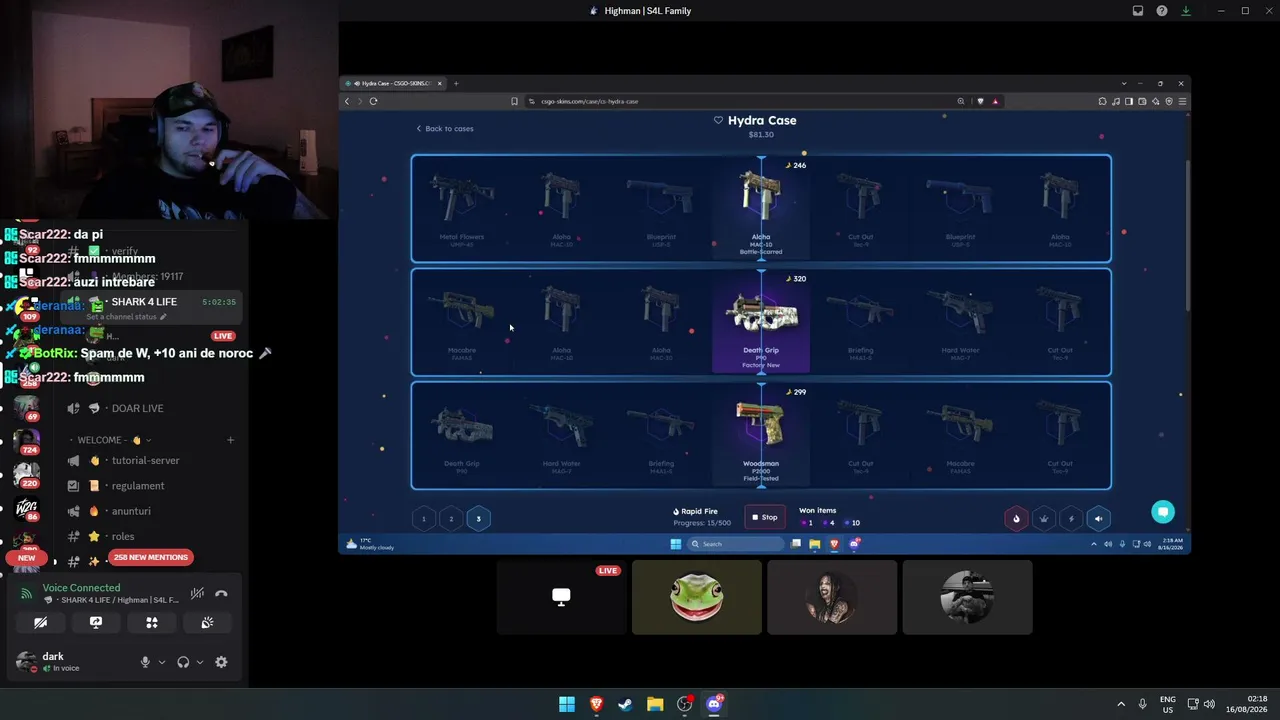
Task: Open the streamed browser's hamburger menu
Action: tap(1182, 101)
